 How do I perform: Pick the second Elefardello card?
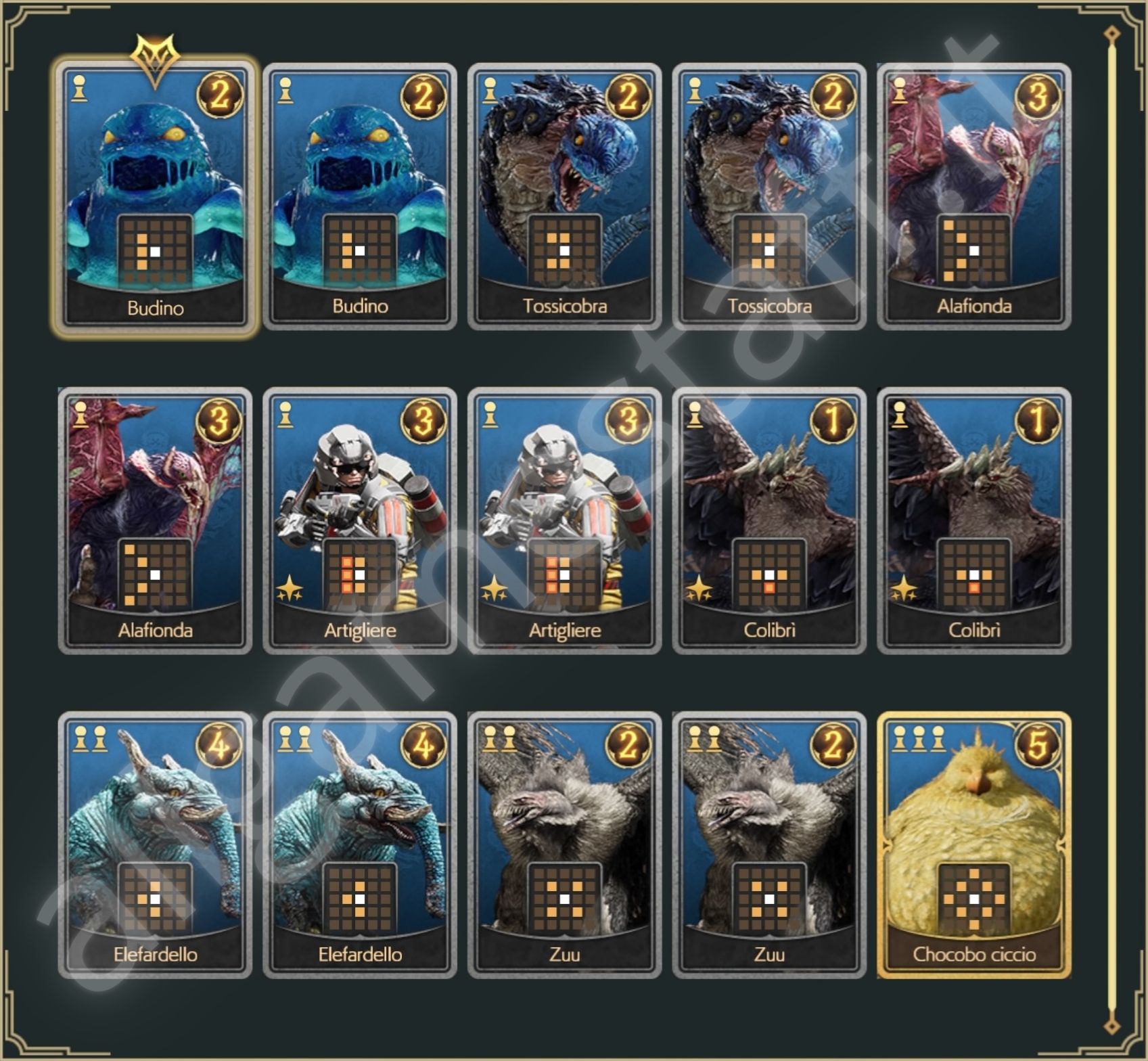[x=360, y=845]
